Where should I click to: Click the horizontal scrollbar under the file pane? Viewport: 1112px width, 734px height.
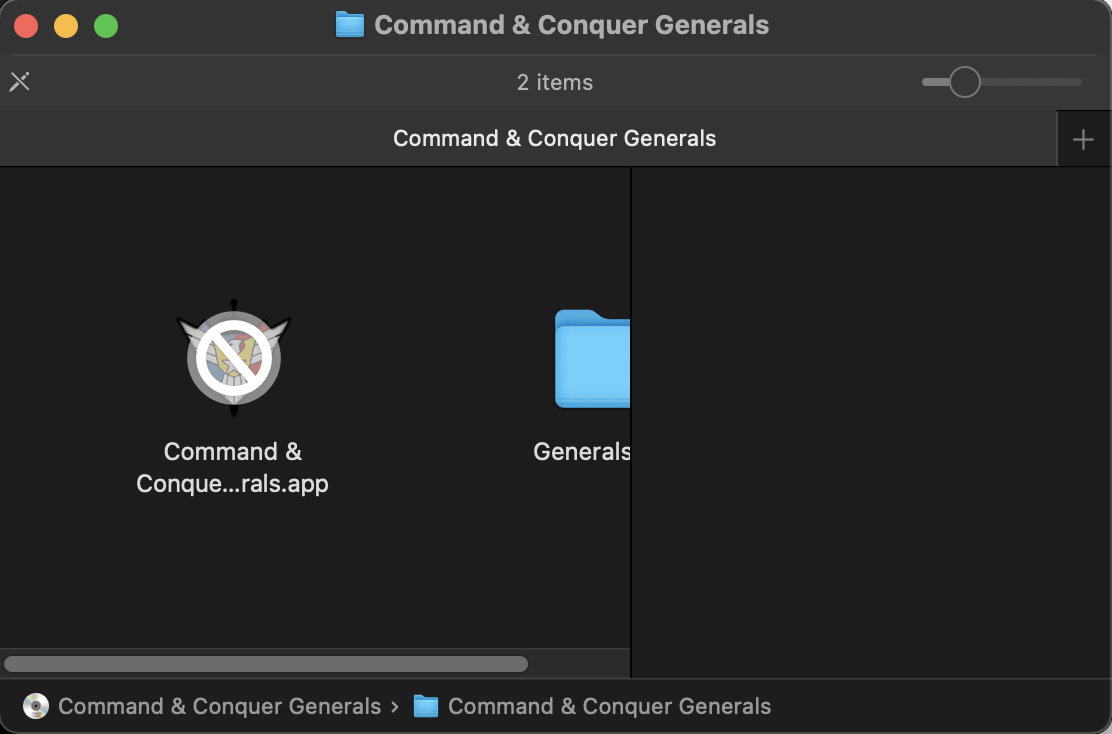click(266, 664)
